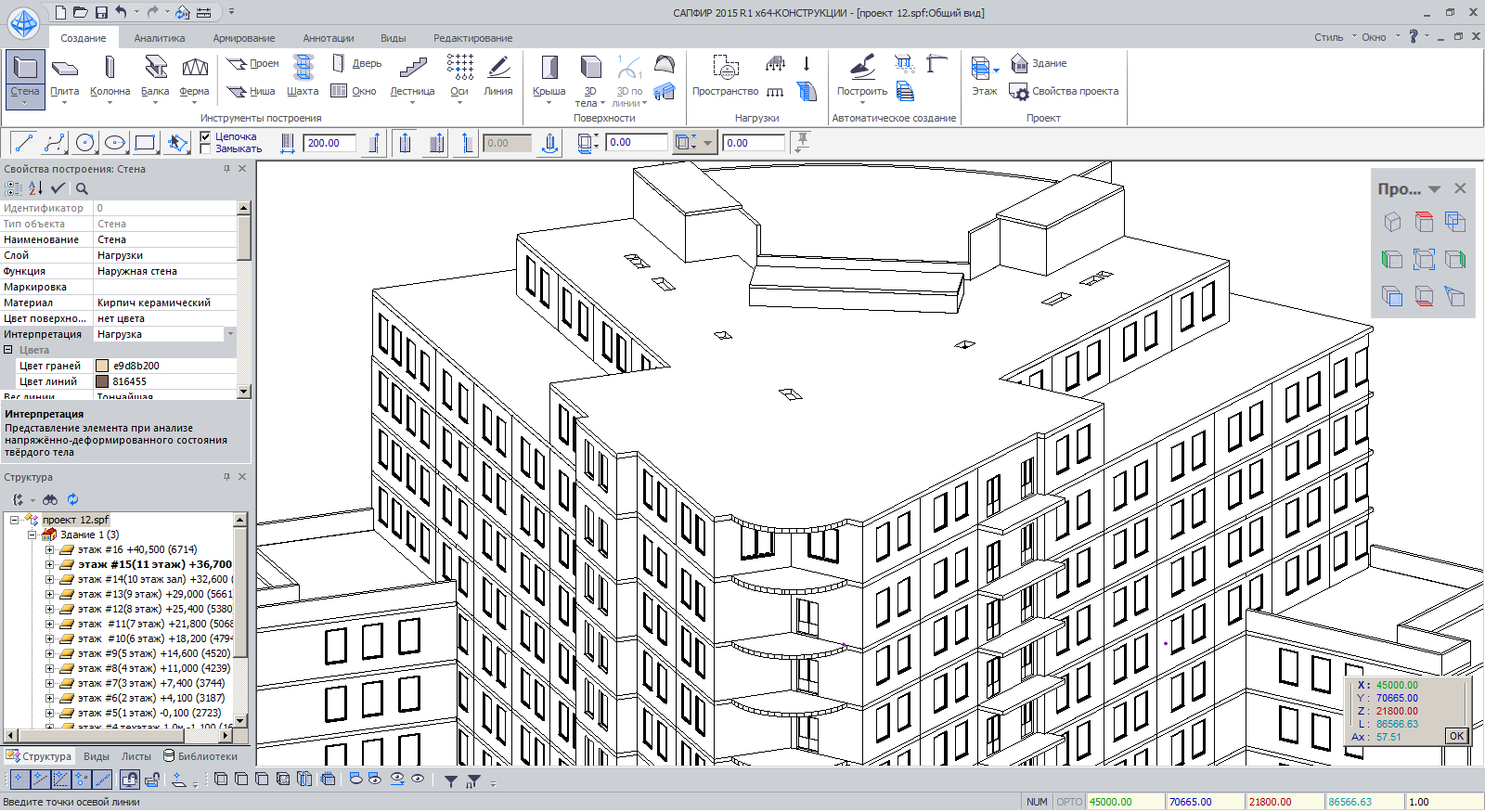Open the Армирование ribbon tab
Viewport: 1485px width, 812px height.
point(243,38)
